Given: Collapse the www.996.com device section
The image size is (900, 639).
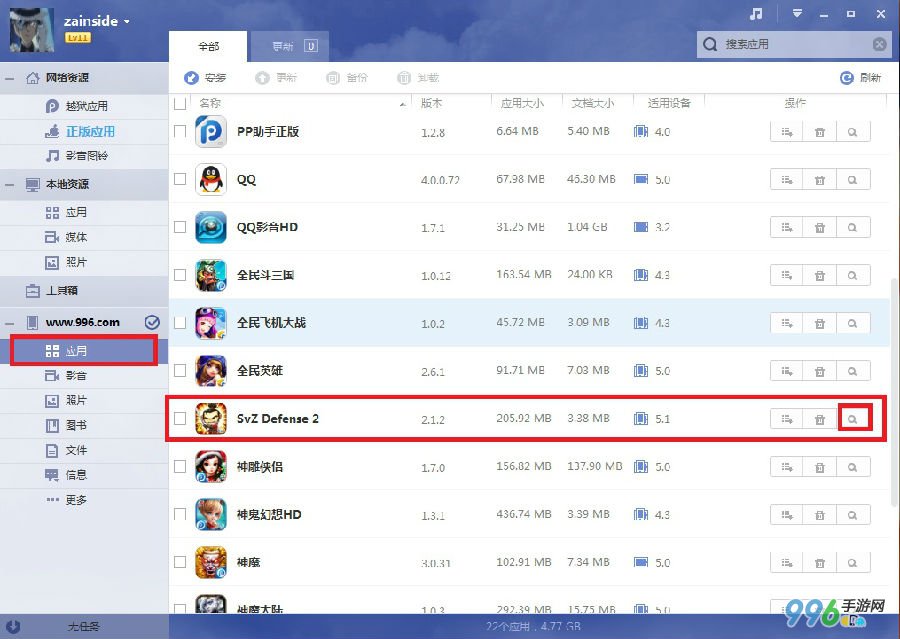Looking at the screenshot, I should coord(9,323).
